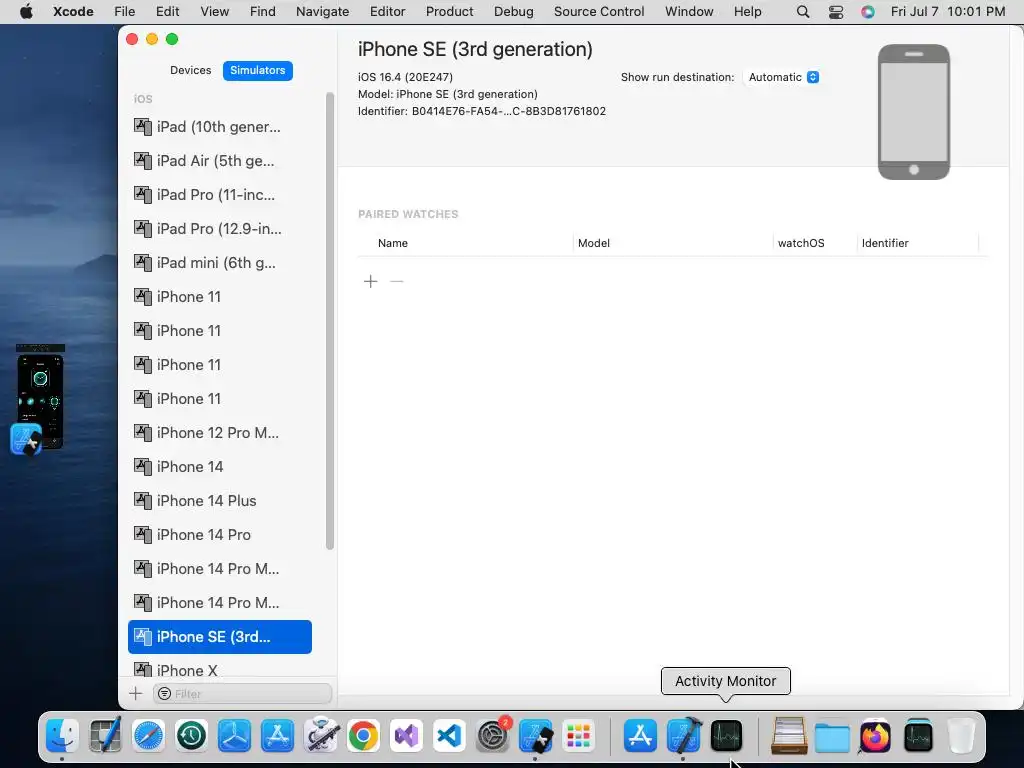Activate Siri from the menu bar
1024x768 pixels.
click(x=868, y=12)
